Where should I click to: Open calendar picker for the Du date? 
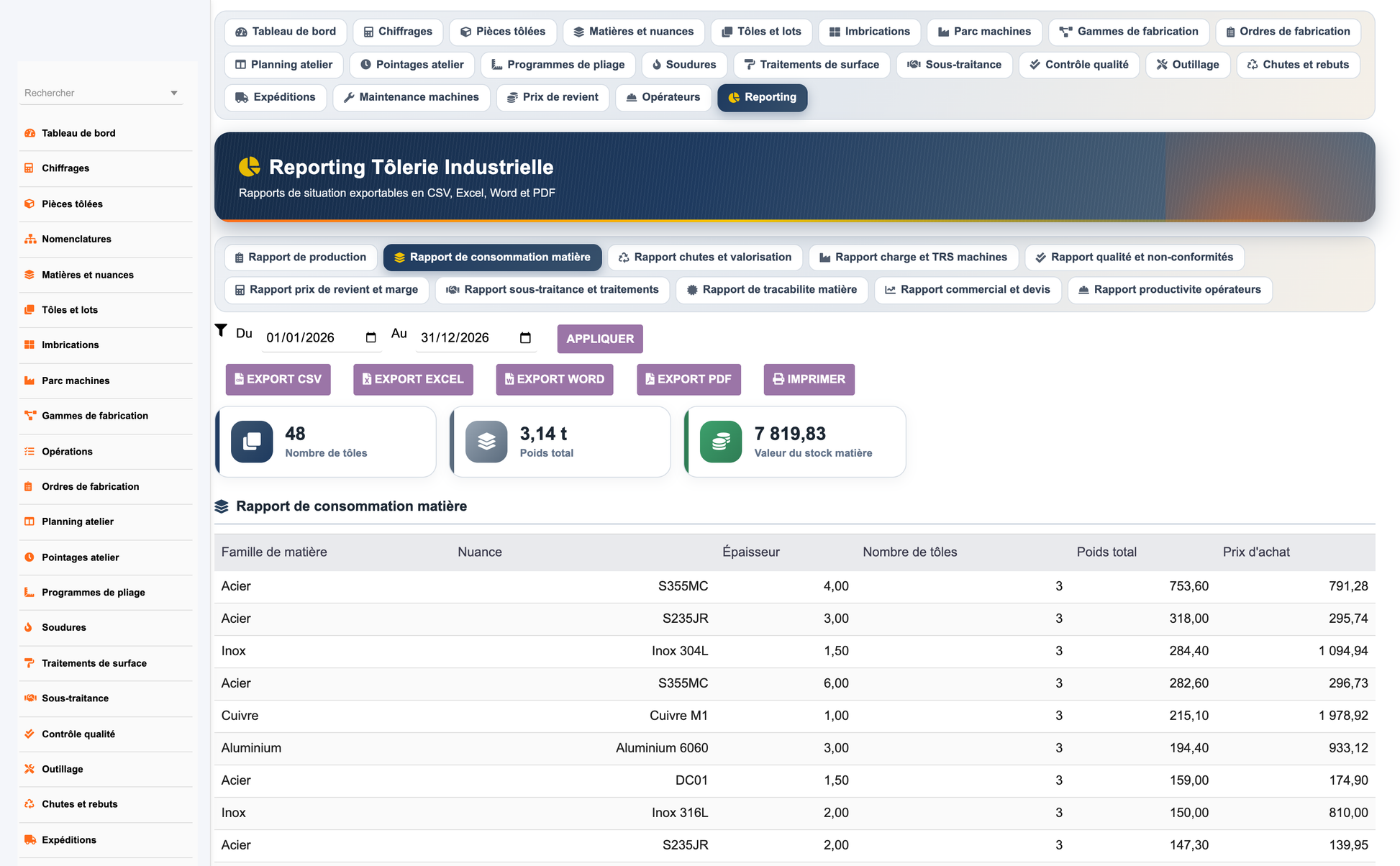(x=371, y=338)
